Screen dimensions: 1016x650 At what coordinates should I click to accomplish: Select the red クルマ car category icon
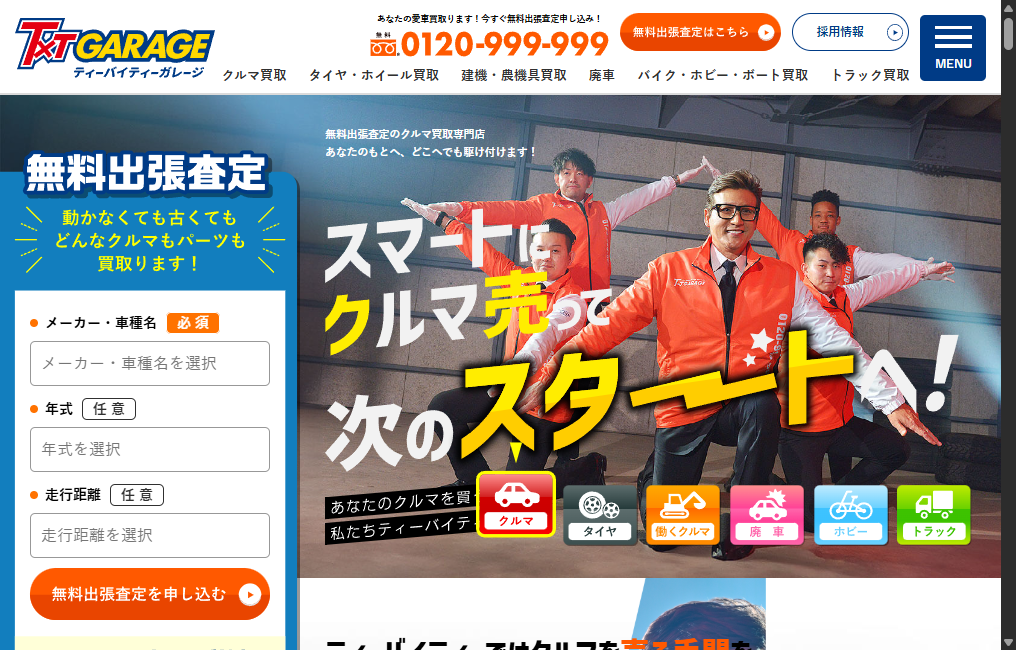[516, 504]
